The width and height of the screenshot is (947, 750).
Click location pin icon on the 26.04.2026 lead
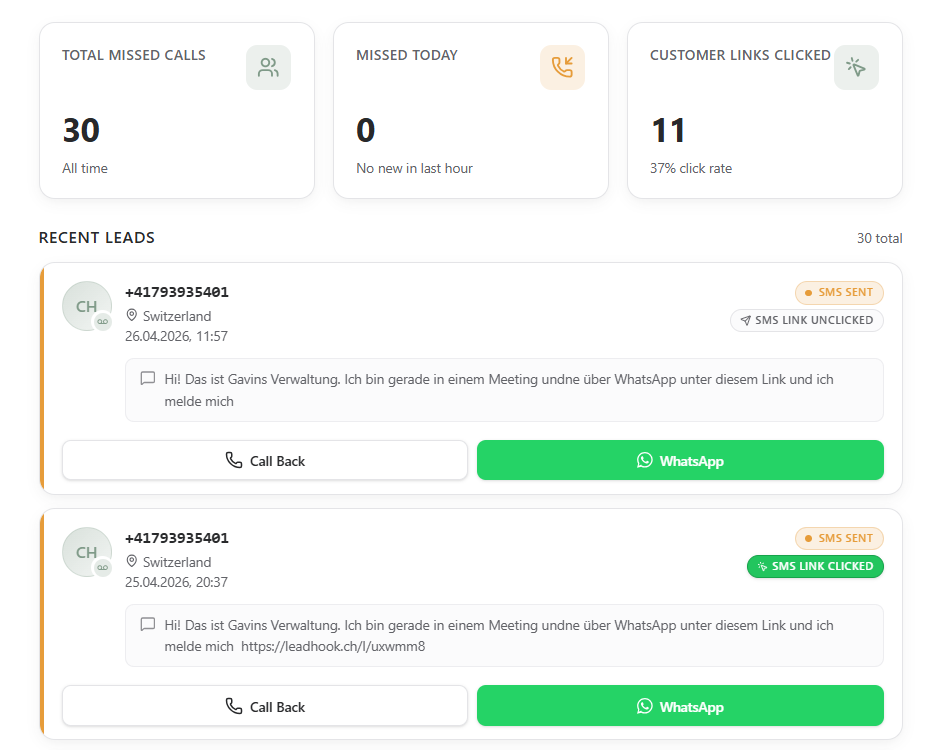(x=132, y=315)
